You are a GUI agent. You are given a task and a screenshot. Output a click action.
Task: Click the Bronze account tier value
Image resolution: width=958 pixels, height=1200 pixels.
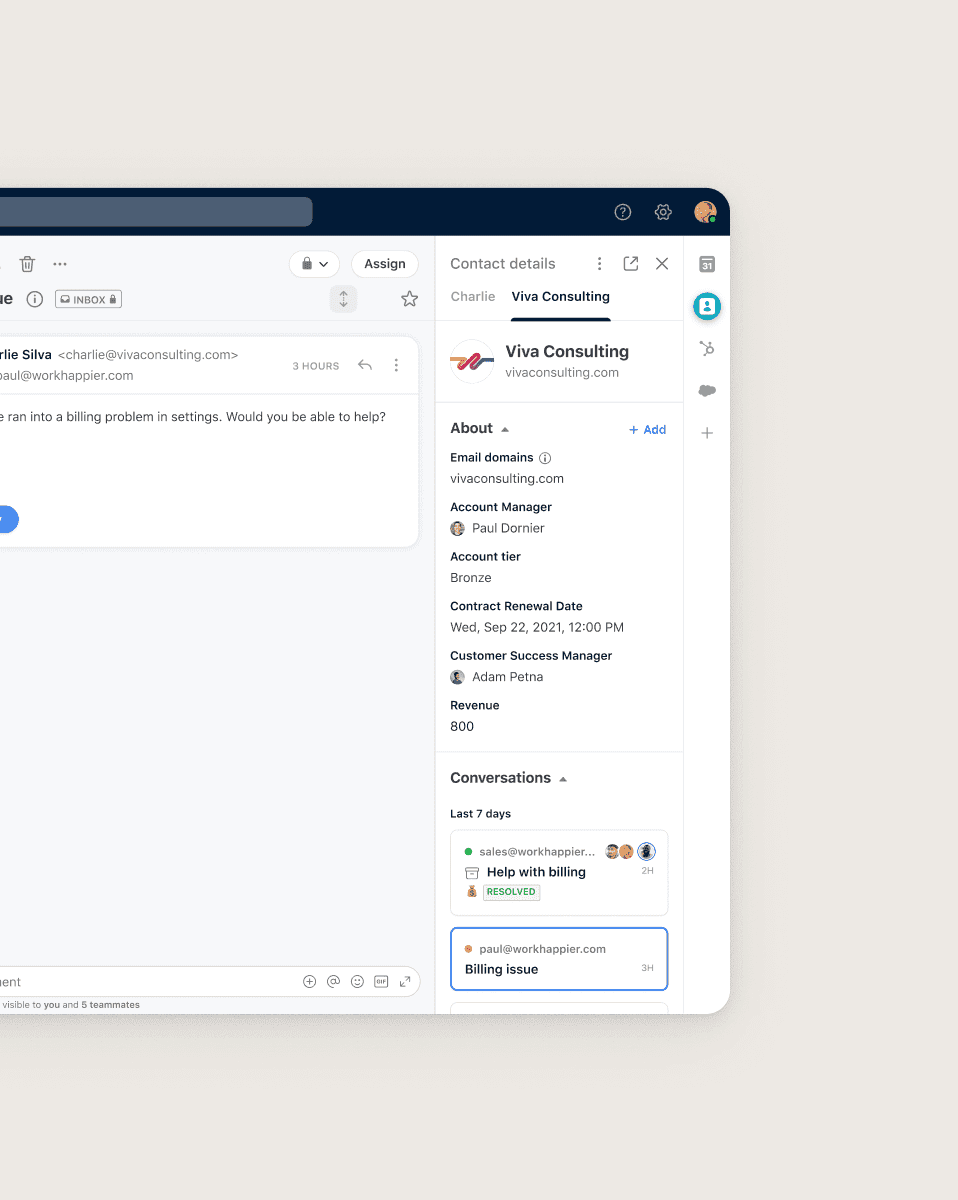click(x=471, y=578)
